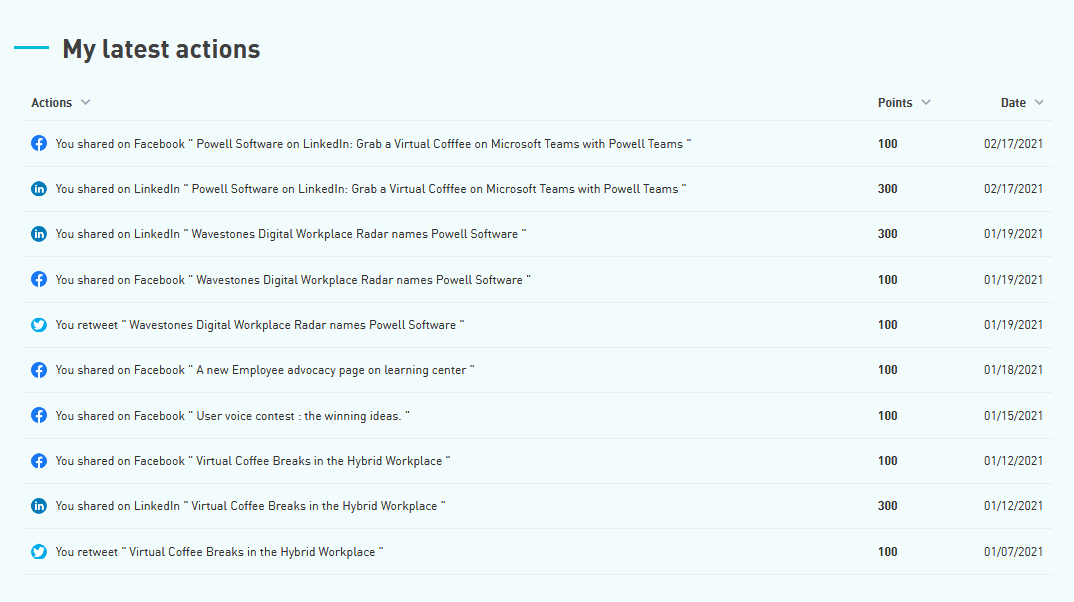Image resolution: width=1074 pixels, height=602 pixels.
Task: Expand the Actions column chevron
Action: (86, 102)
